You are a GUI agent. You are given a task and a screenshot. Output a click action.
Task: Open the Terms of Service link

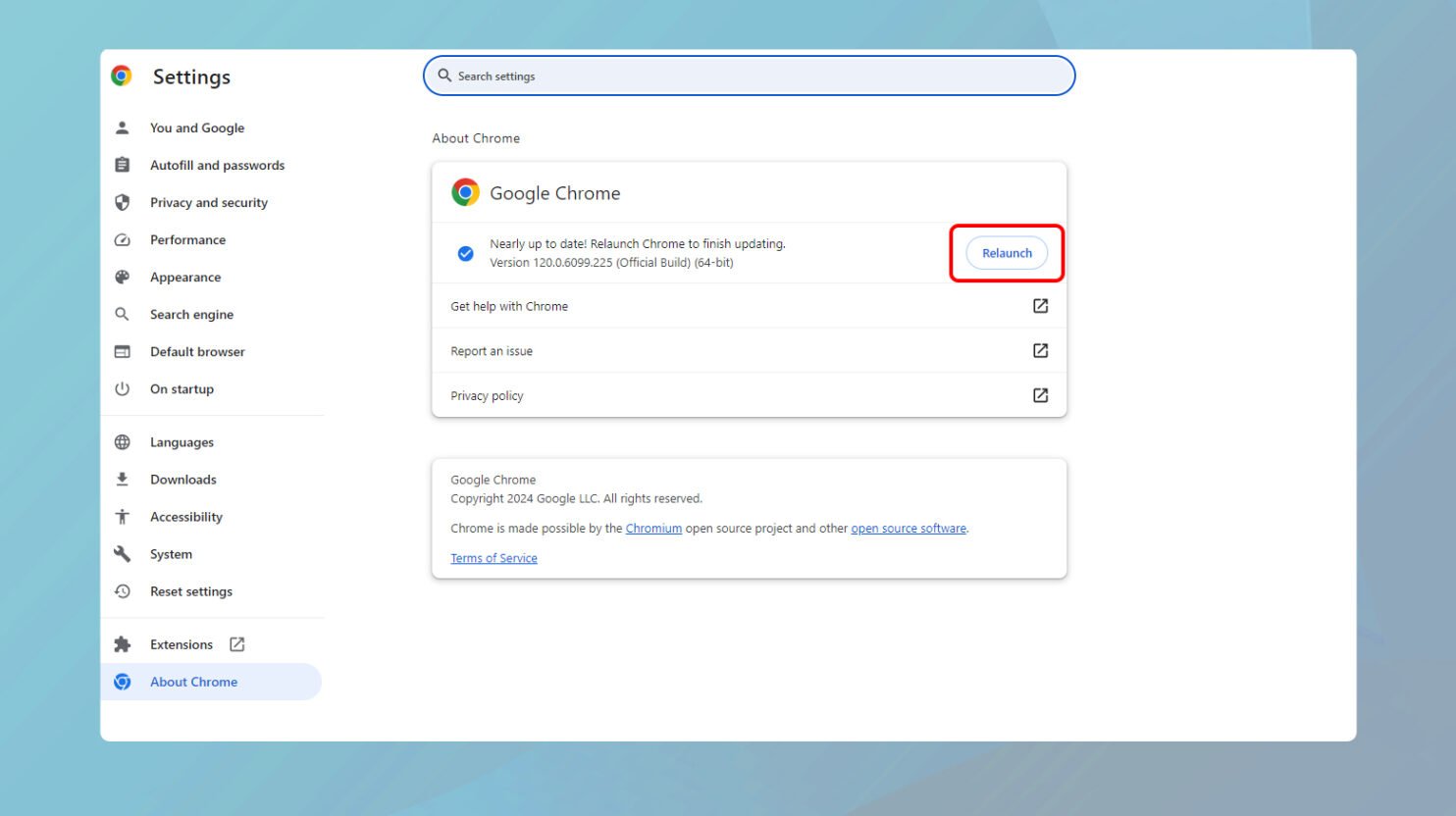[494, 558]
